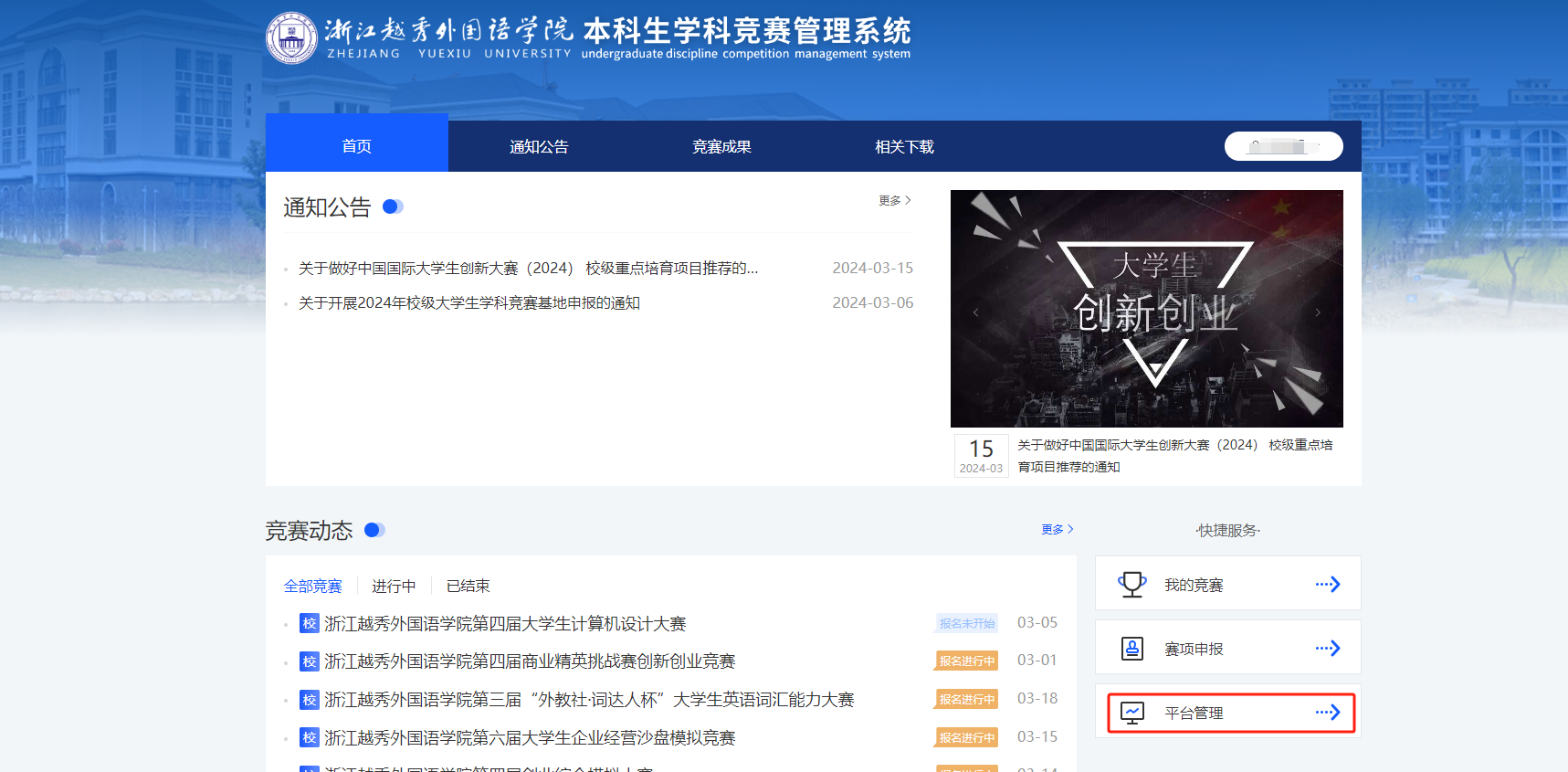Open 第四届大学生计算机设计大赛 competition
The image size is (1568, 772).
[505, 624]
